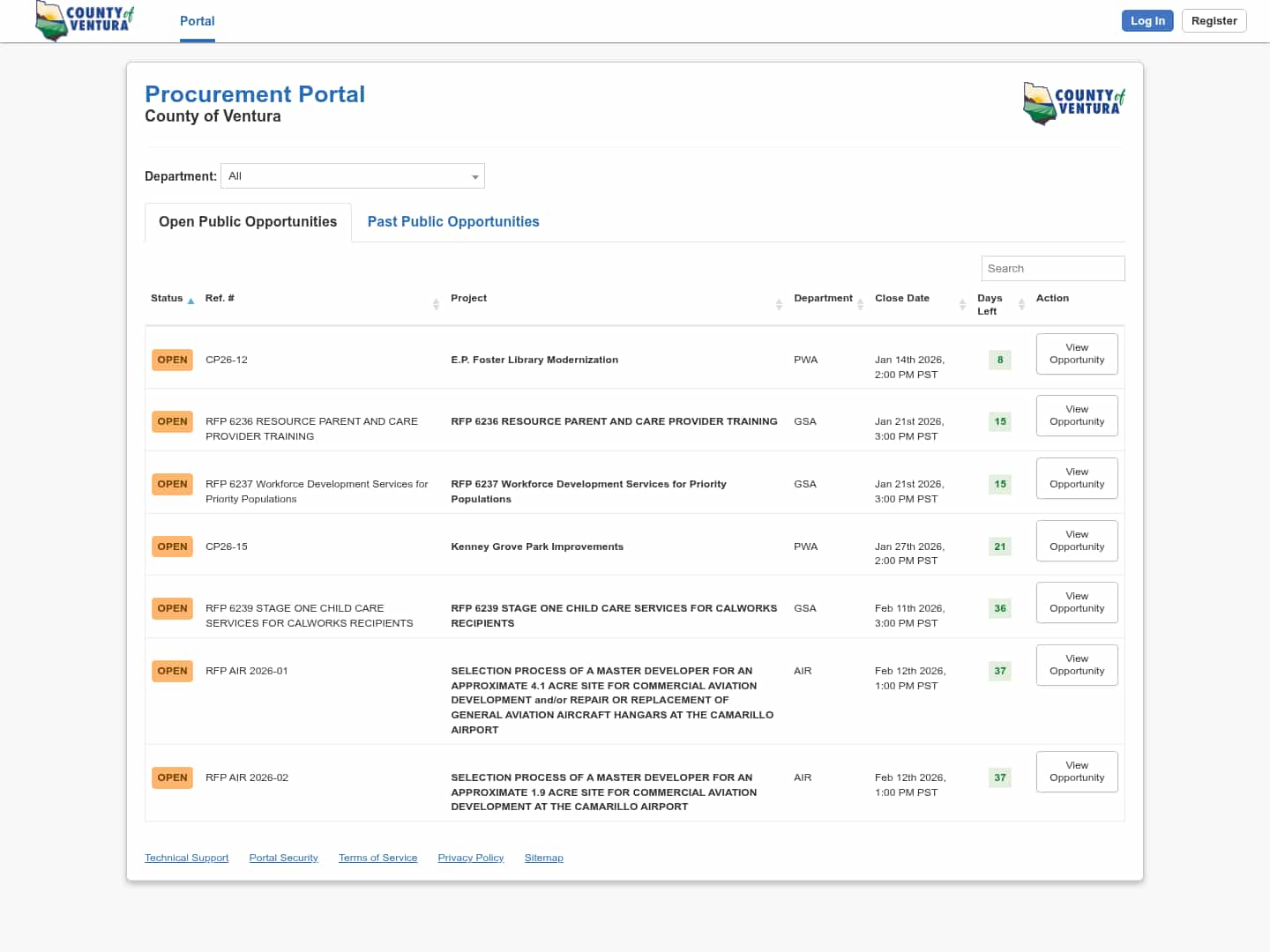Image resolution: width=1270 pixels, height=952 pixels.
Task: Click County of Ventura logo in navbar
Action: [85, 20]
